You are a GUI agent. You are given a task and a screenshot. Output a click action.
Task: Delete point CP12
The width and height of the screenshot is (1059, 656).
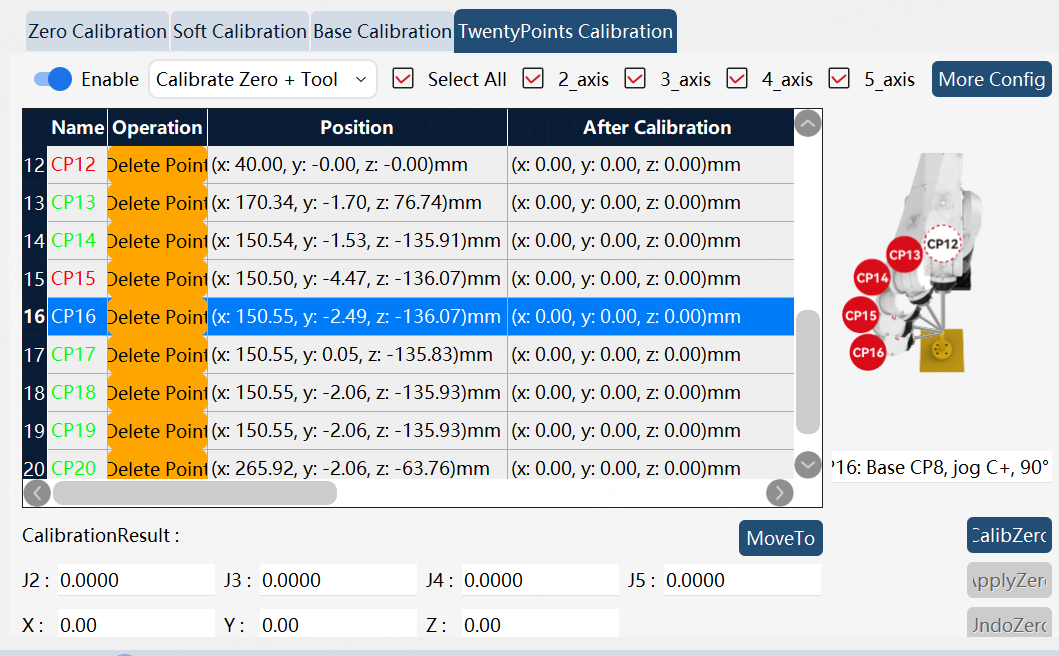(157, 165)
